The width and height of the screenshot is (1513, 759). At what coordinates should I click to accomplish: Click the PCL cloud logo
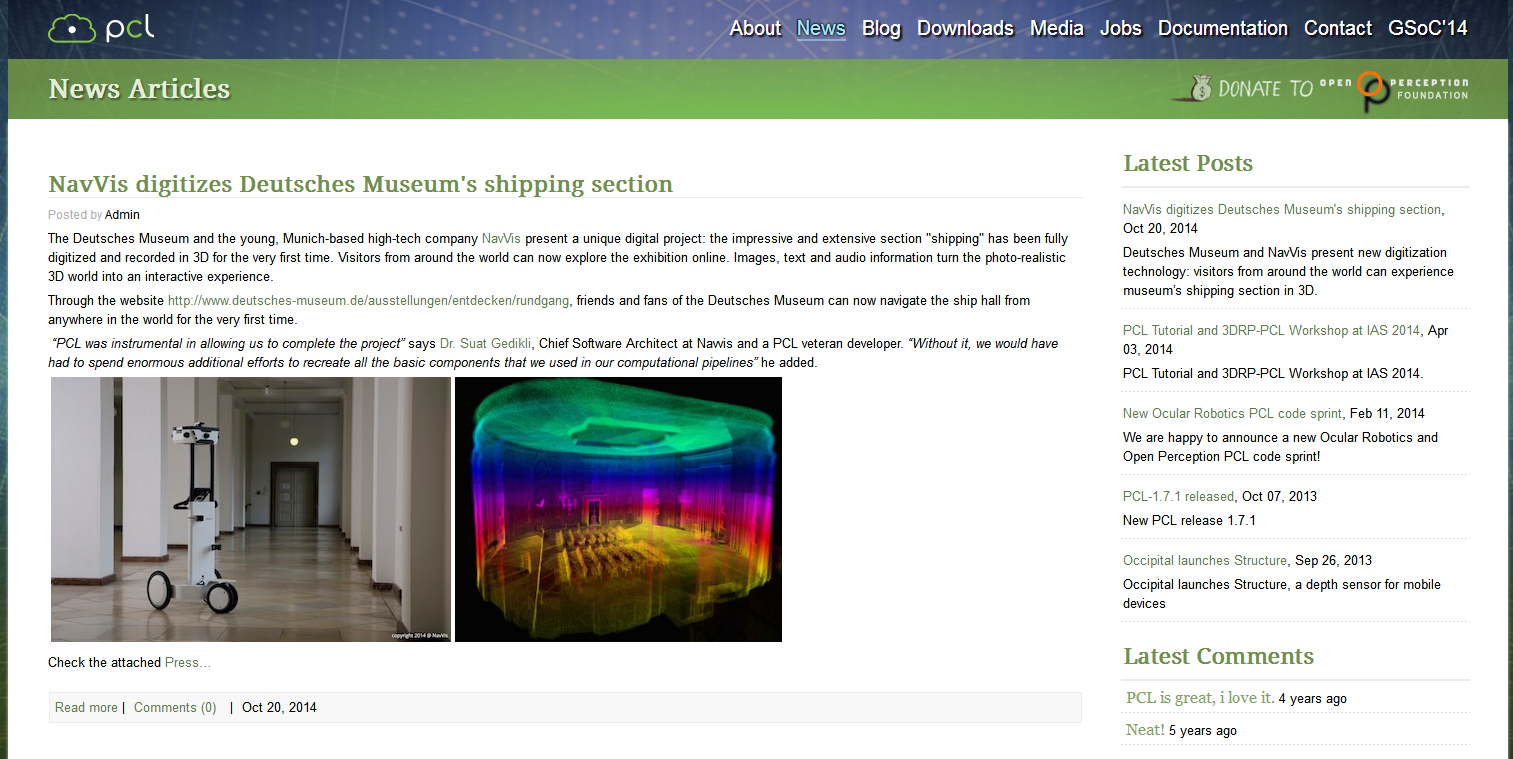(x=101, y=27)
